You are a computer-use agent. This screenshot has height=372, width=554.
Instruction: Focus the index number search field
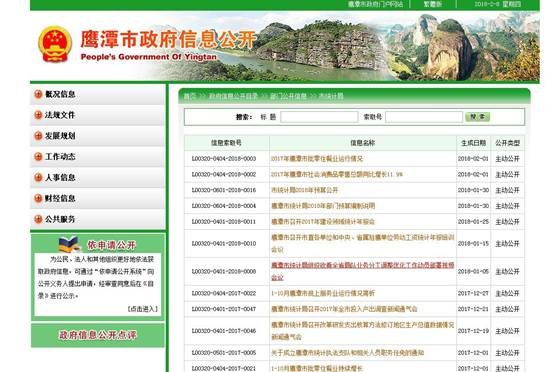[x=424, y=117]
